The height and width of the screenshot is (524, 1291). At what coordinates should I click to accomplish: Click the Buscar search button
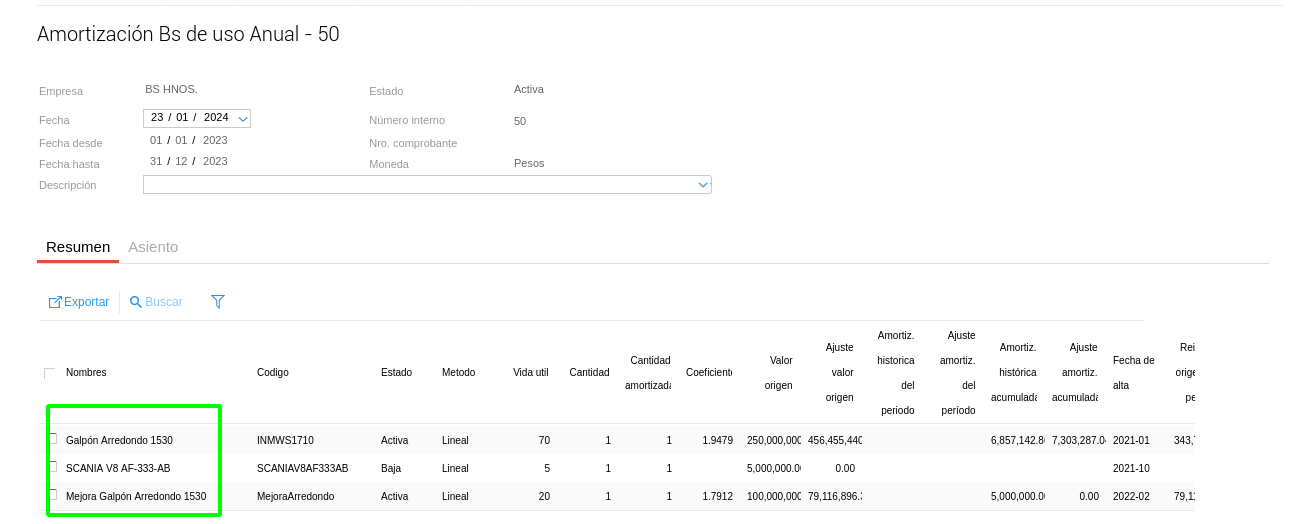click(x=156, y=302)
